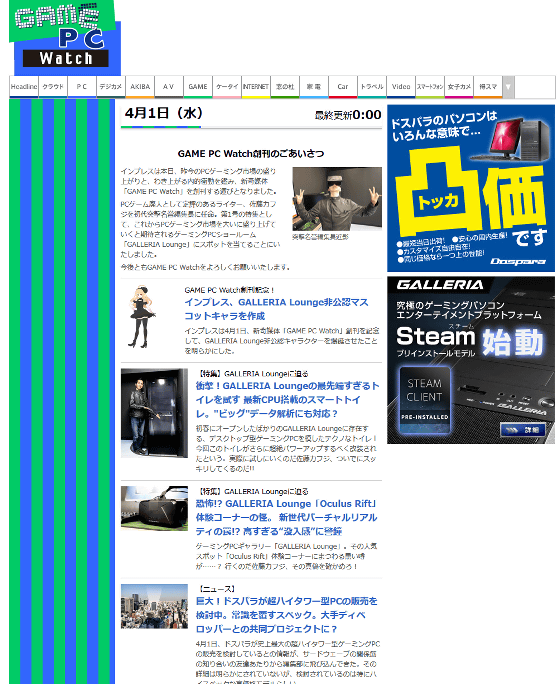The height and width of the screenshot is (684, 560).
Task: Click the 【ニュース】 label
Action: [217, 589]
